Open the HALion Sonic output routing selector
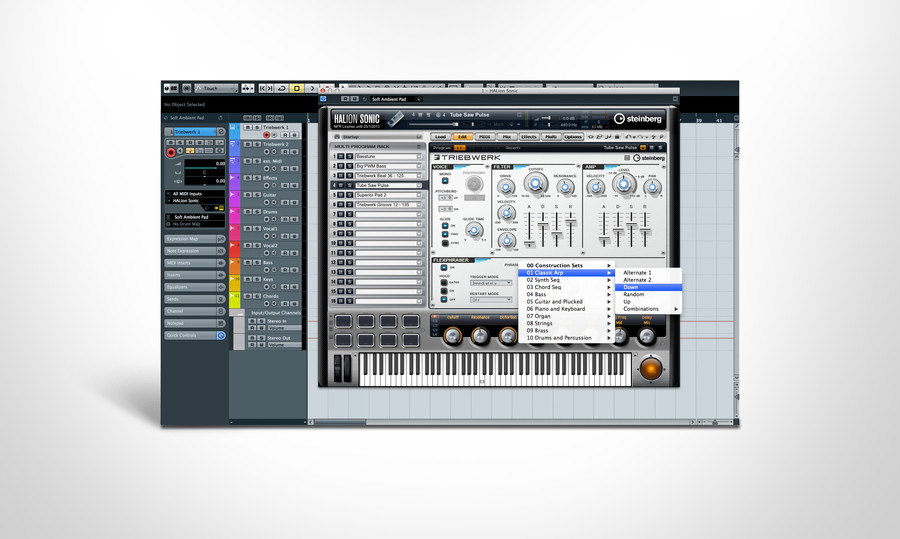Image resolution: width=900 pixels, height=539 pixels. (195, 201)
